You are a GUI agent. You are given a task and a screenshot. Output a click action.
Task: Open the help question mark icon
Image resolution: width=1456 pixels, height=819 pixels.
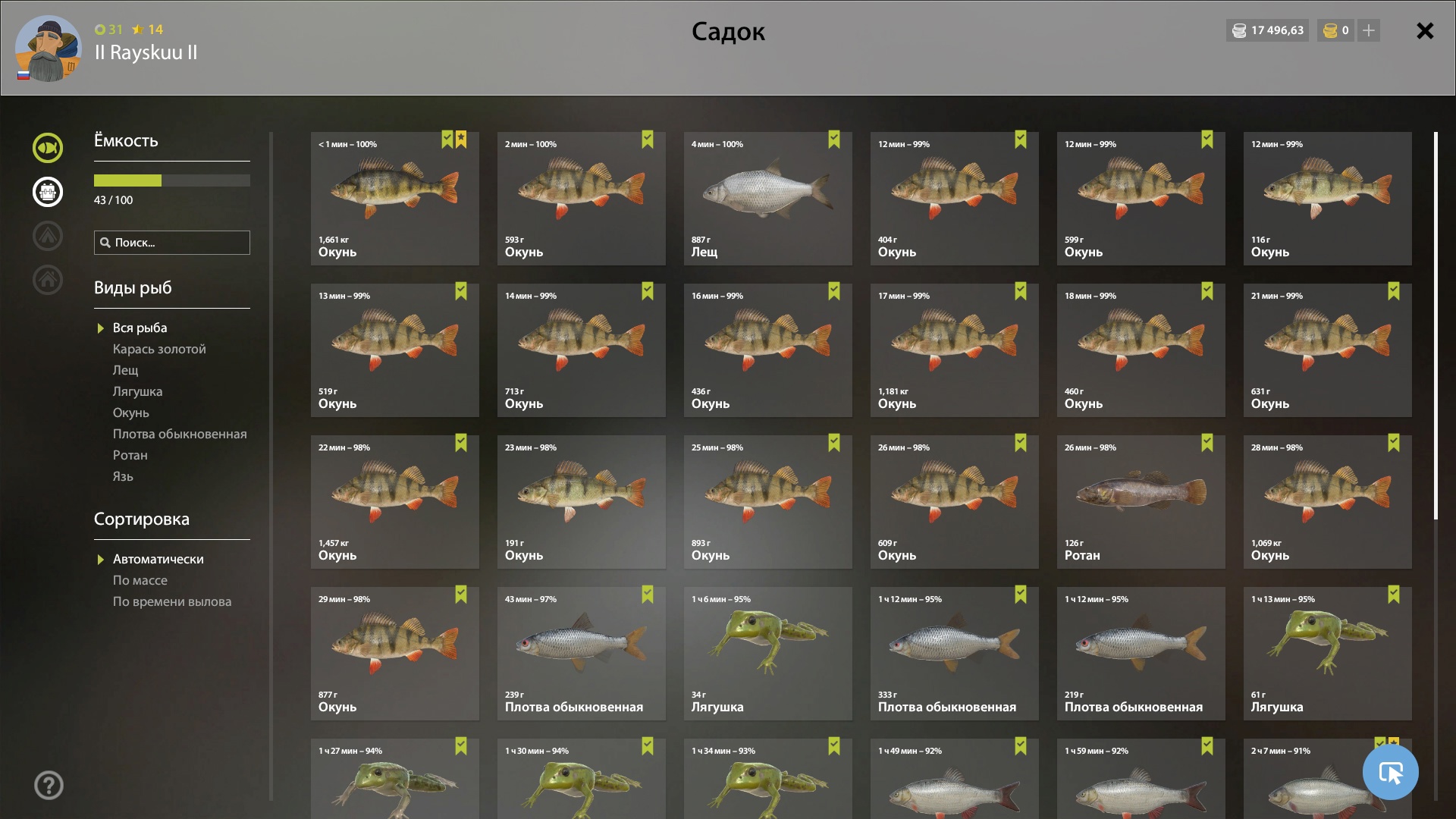pos(49,786)
